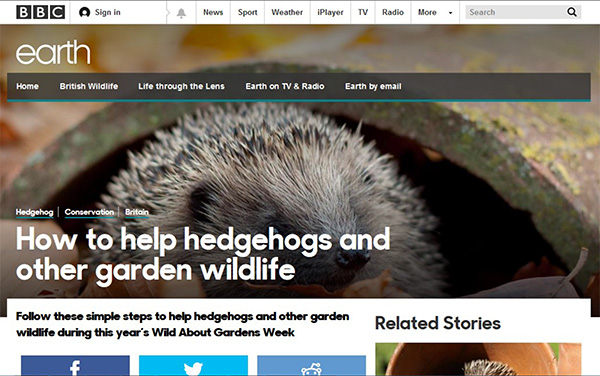Open the Radio section
The width and height of the screenshot is (600, 376).
(x=393, y=12)
